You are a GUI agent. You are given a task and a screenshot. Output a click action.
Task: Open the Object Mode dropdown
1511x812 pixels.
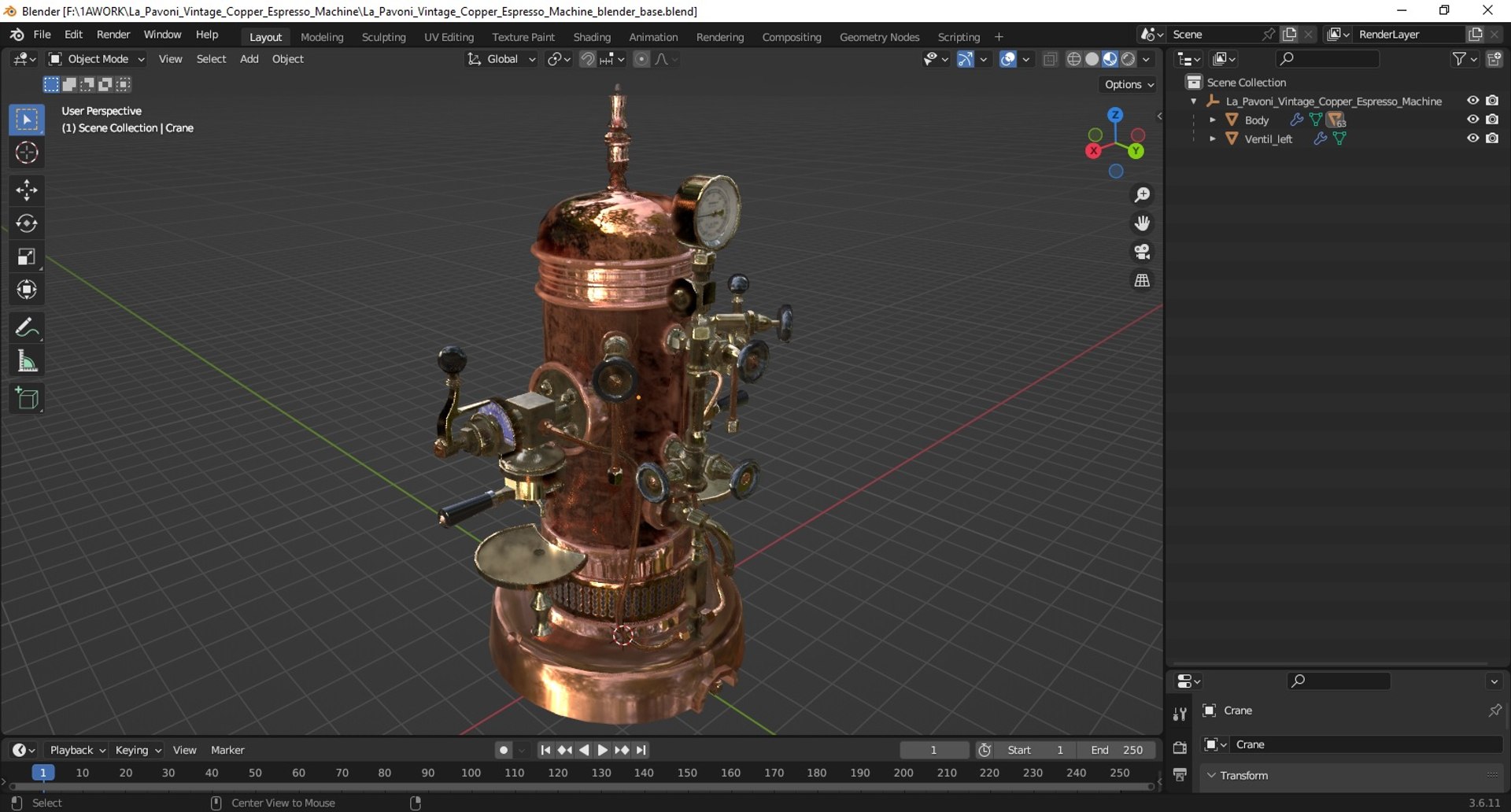pyautogui.click(x=97, y=59)
